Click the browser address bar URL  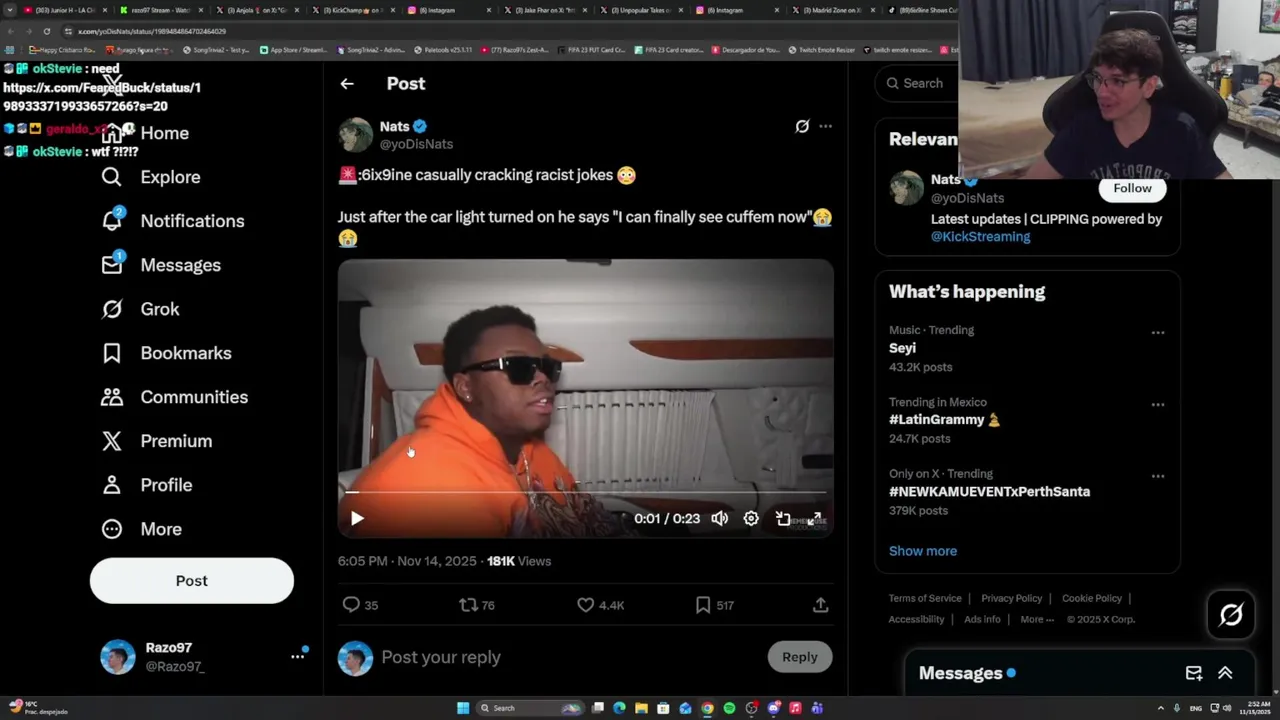[x=152, y=31]
